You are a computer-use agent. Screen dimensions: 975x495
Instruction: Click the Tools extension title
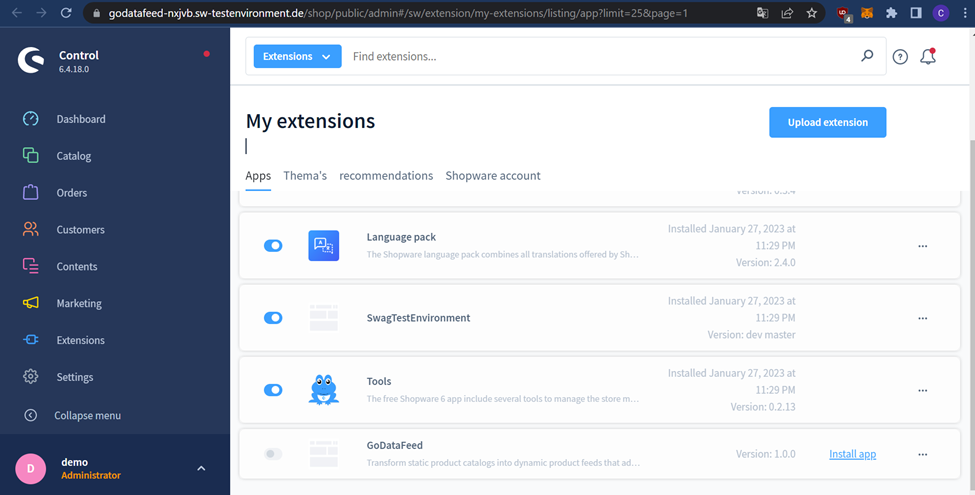(x=379, y=381)
